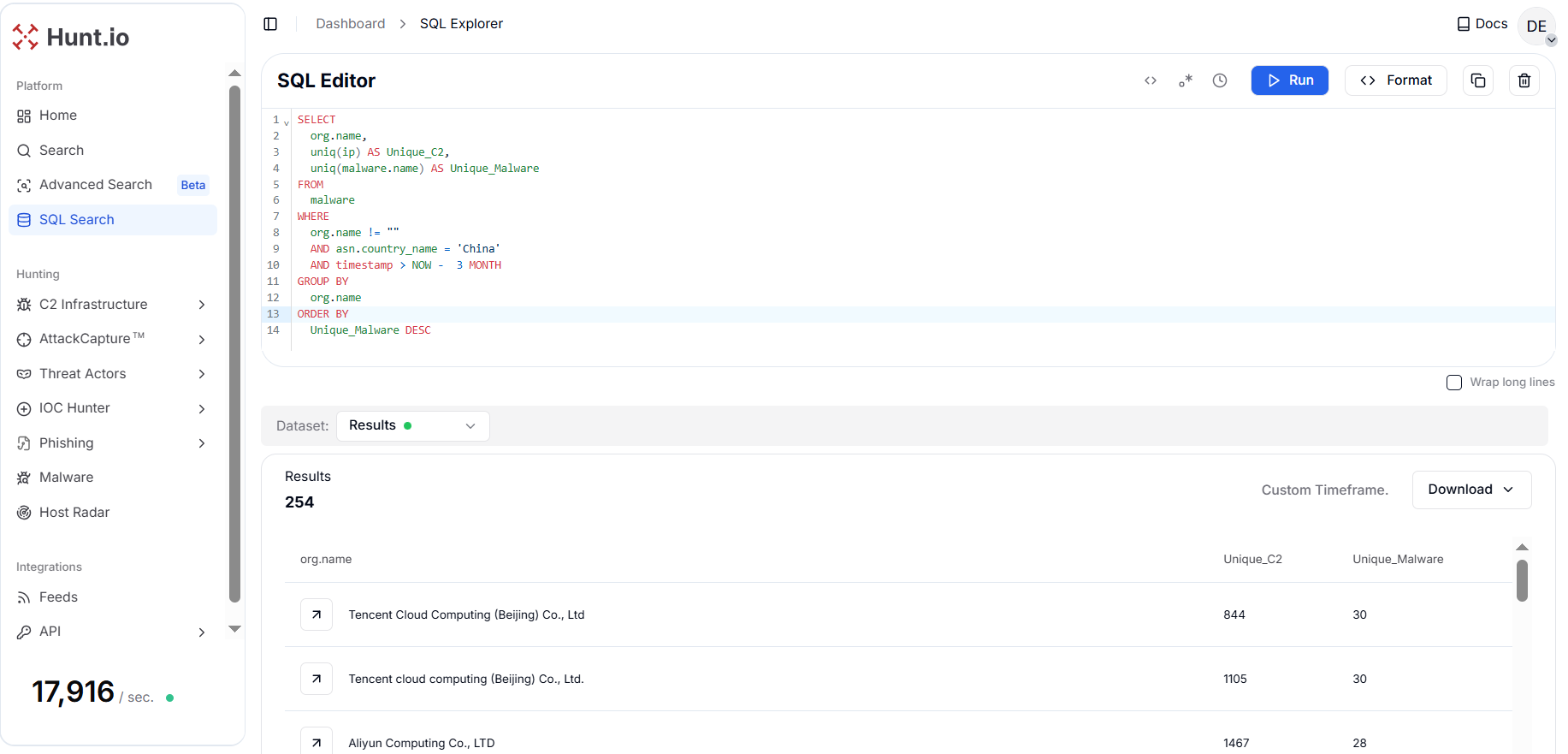Screen dimensions: 1568x754
Task: Click the results table vertical scrollbar
Action: tap(1522, 581)
